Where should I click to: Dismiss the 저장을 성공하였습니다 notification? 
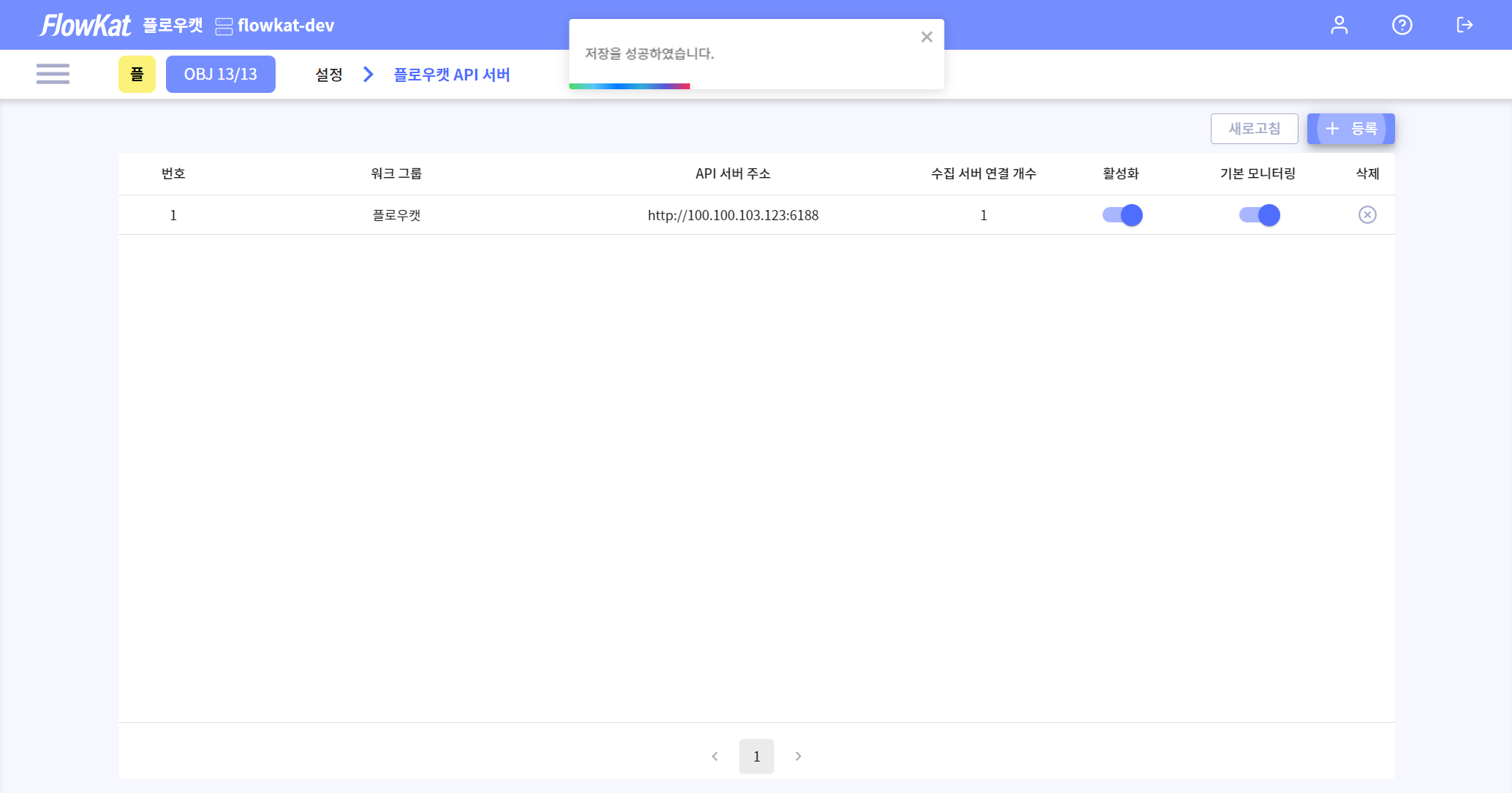click(926, 37)
